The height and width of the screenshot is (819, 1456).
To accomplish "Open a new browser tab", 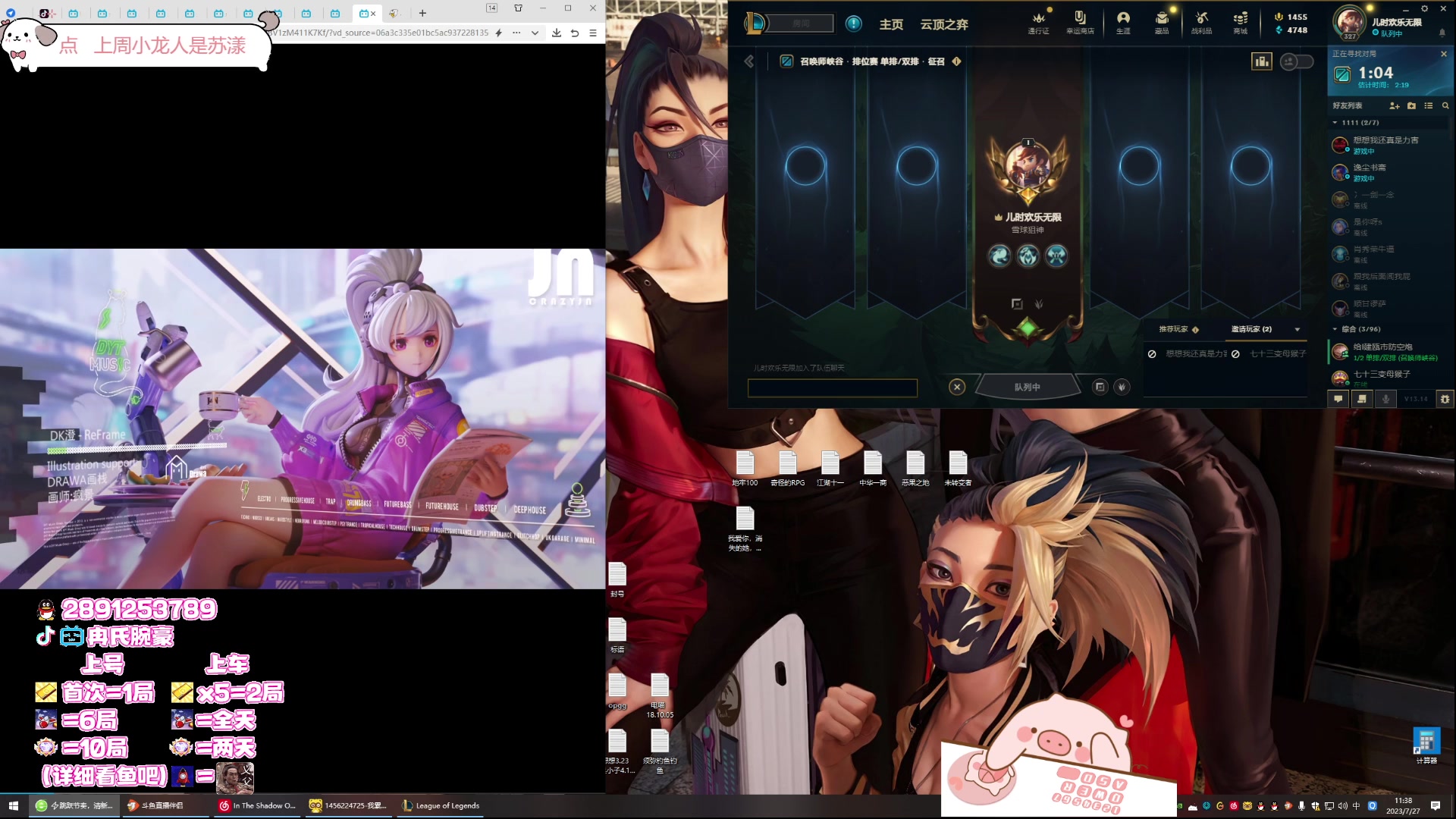I will click(x=422, y=13).
